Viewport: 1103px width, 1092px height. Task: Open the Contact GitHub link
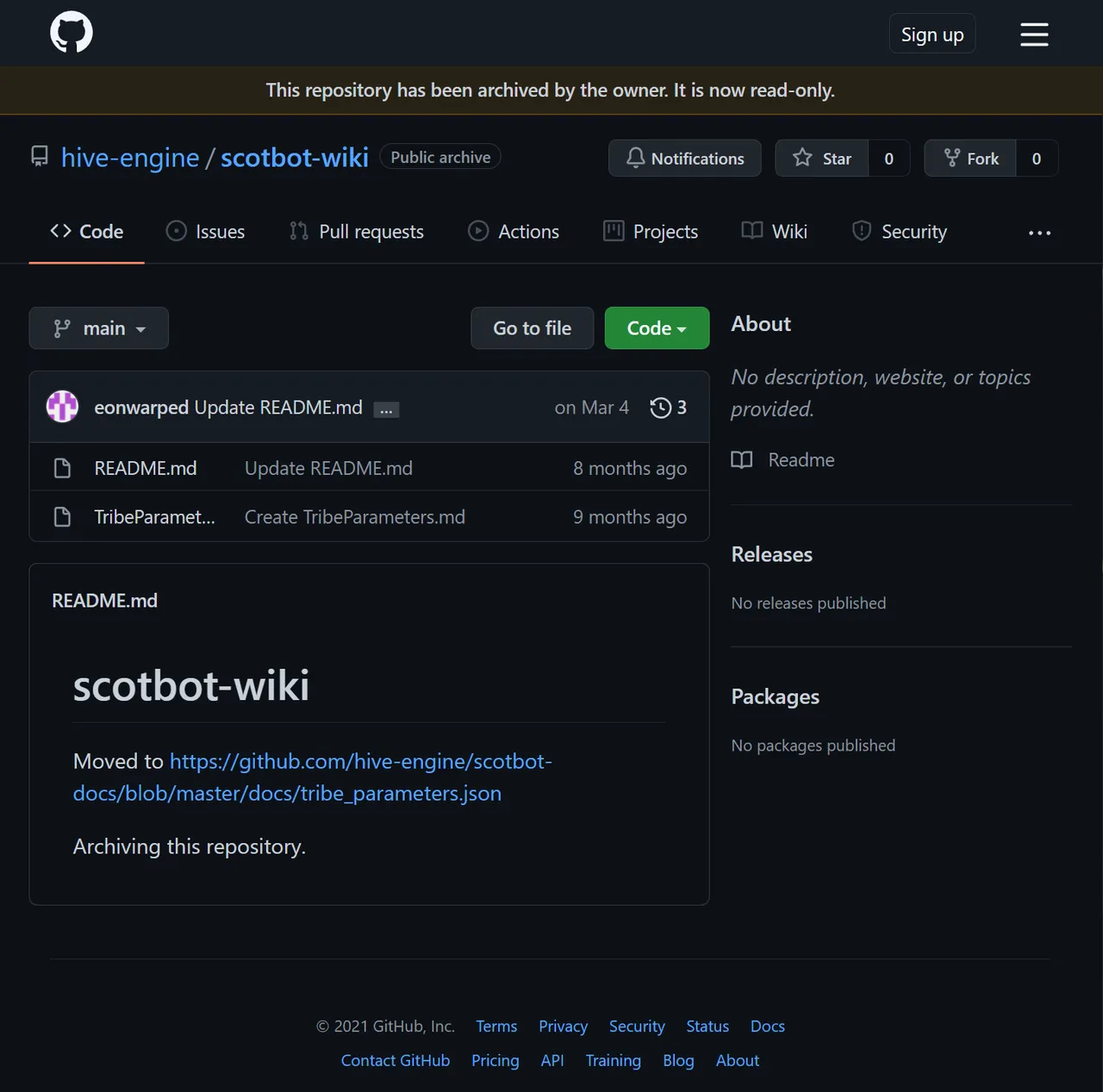click(396, 1061)
